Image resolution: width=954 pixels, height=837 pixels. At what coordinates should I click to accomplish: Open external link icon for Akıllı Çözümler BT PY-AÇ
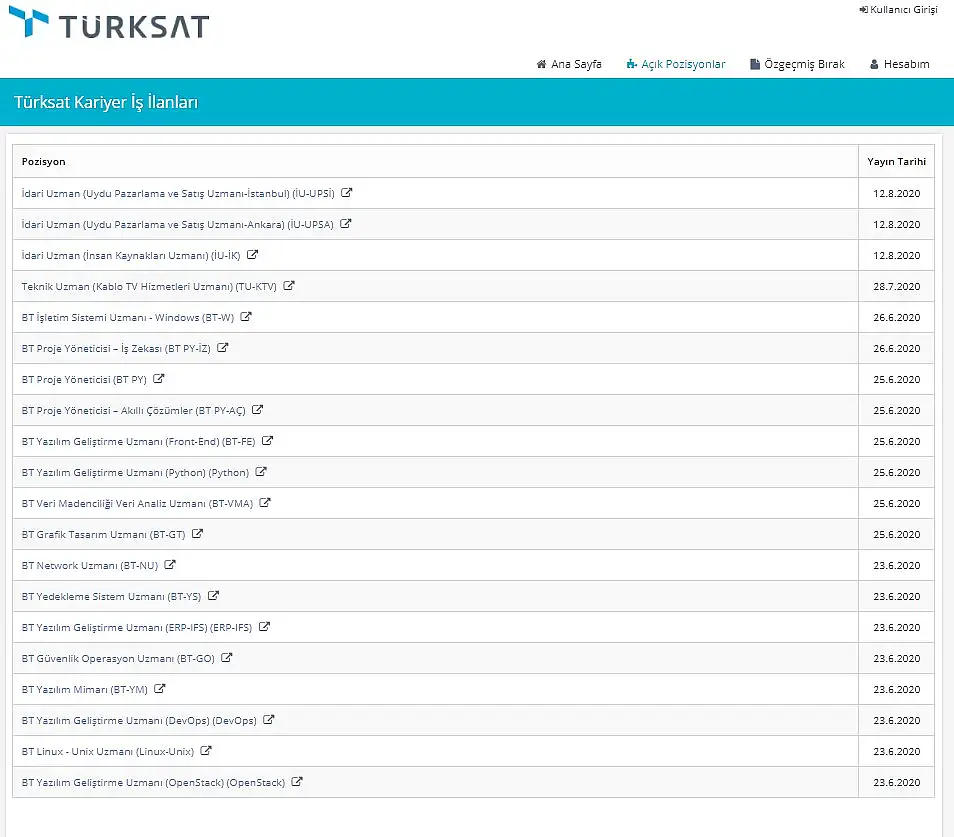[257, 410]
